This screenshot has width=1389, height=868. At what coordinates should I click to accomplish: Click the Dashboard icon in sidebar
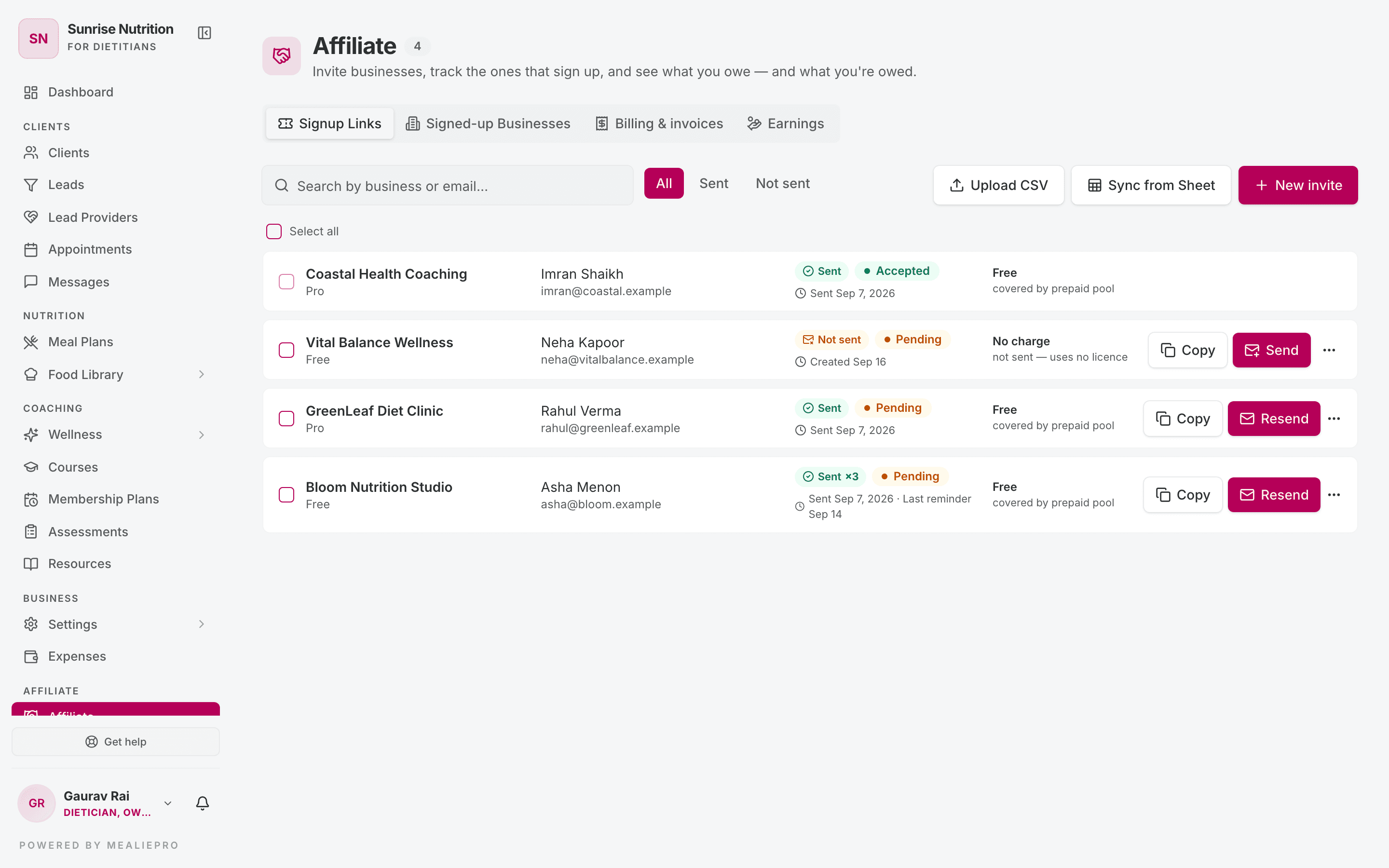click(31, 93)
